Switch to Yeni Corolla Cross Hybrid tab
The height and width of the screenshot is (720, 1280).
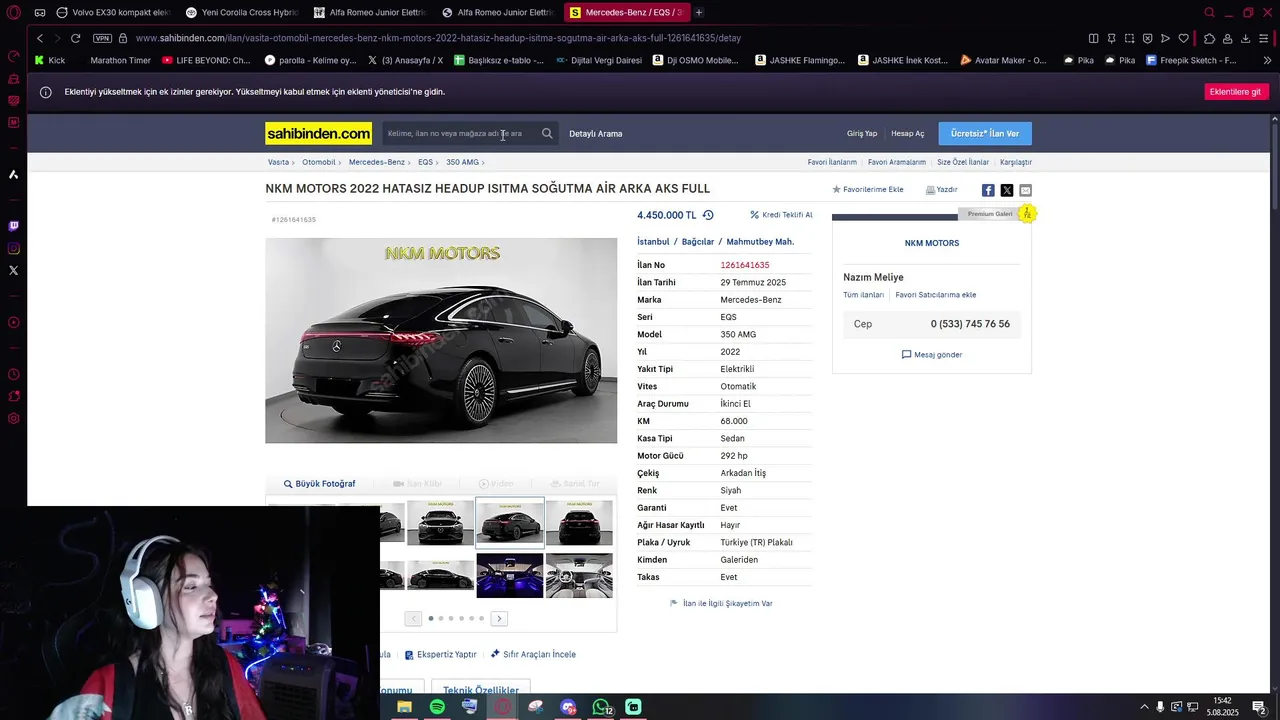click(x=242, y=13)
